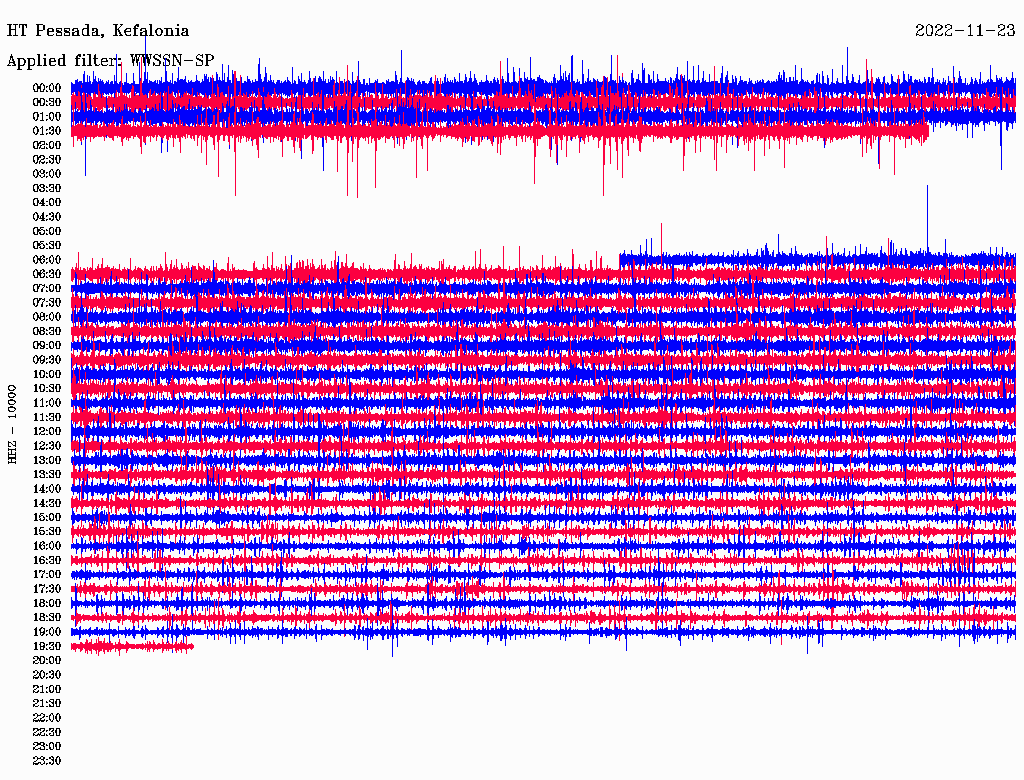Click the partial blue trace on 06:00 row
1024x780 pixels.
[x=815, y=259]
